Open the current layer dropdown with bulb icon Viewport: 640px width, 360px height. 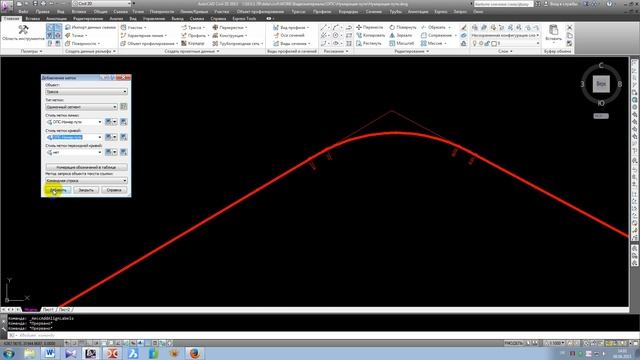(505, 43)
